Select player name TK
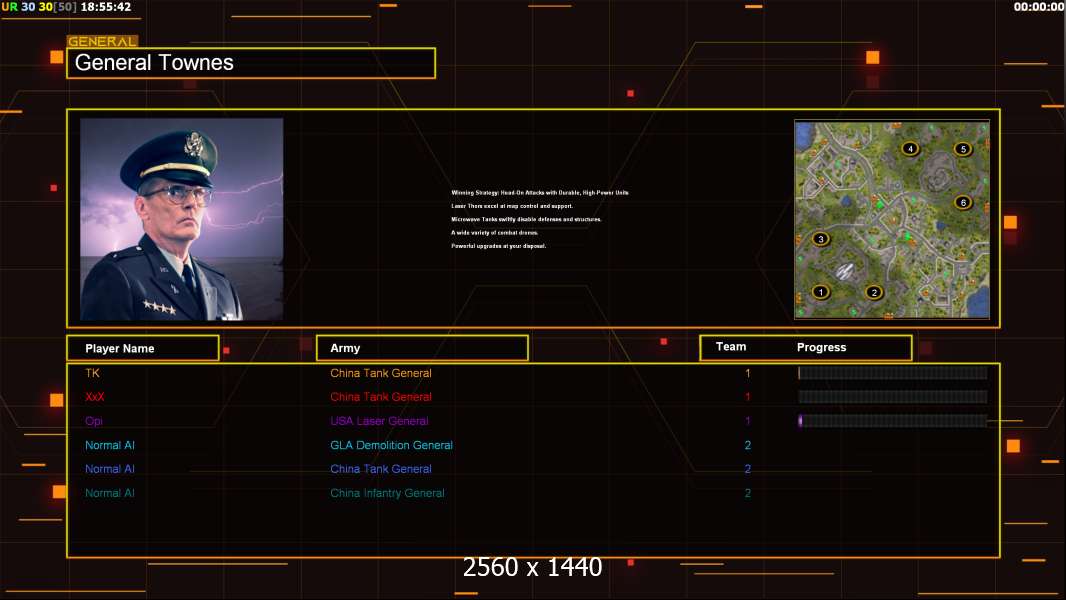Image resolution: width=1066 pixels, height=600 pixels. coord(92,373)
